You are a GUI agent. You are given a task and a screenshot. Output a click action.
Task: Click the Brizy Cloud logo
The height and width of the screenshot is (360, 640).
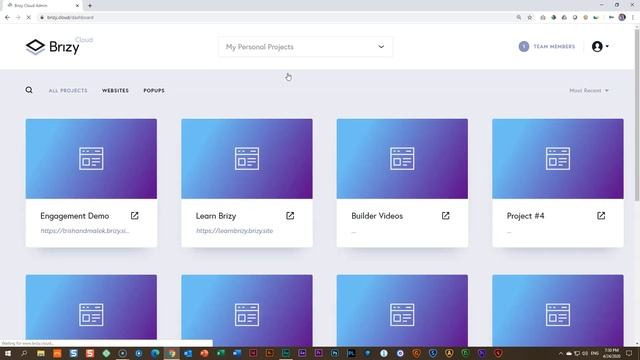(59, 47)
